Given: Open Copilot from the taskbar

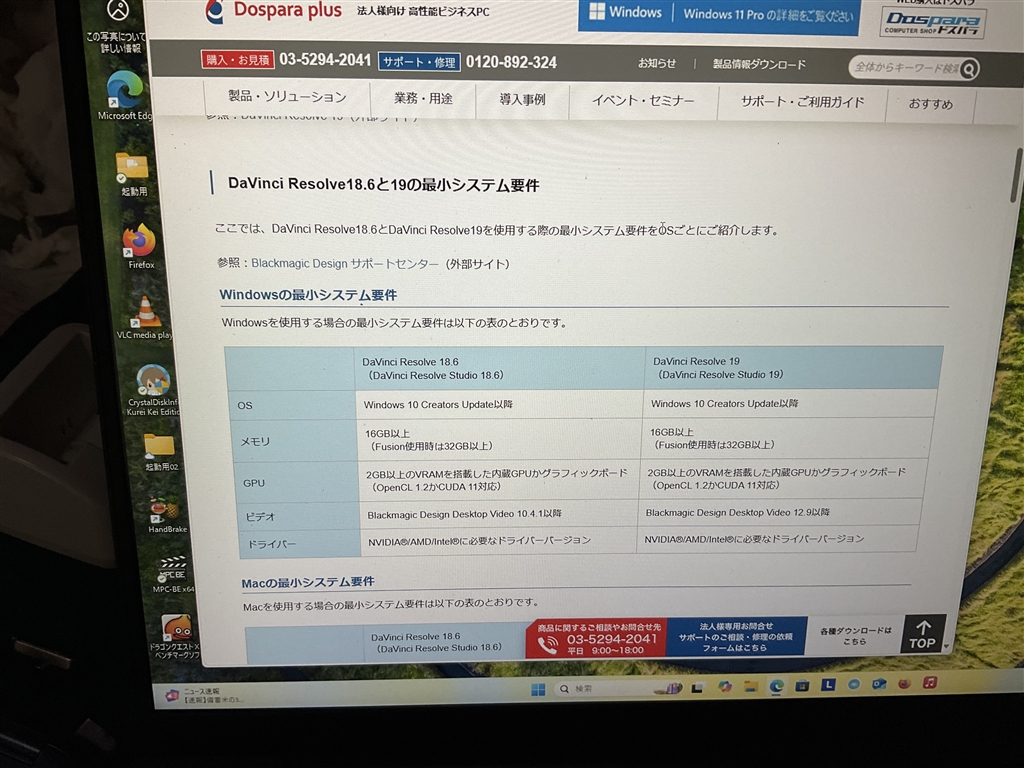Looking at the screenshot, I should click(724, 686).
